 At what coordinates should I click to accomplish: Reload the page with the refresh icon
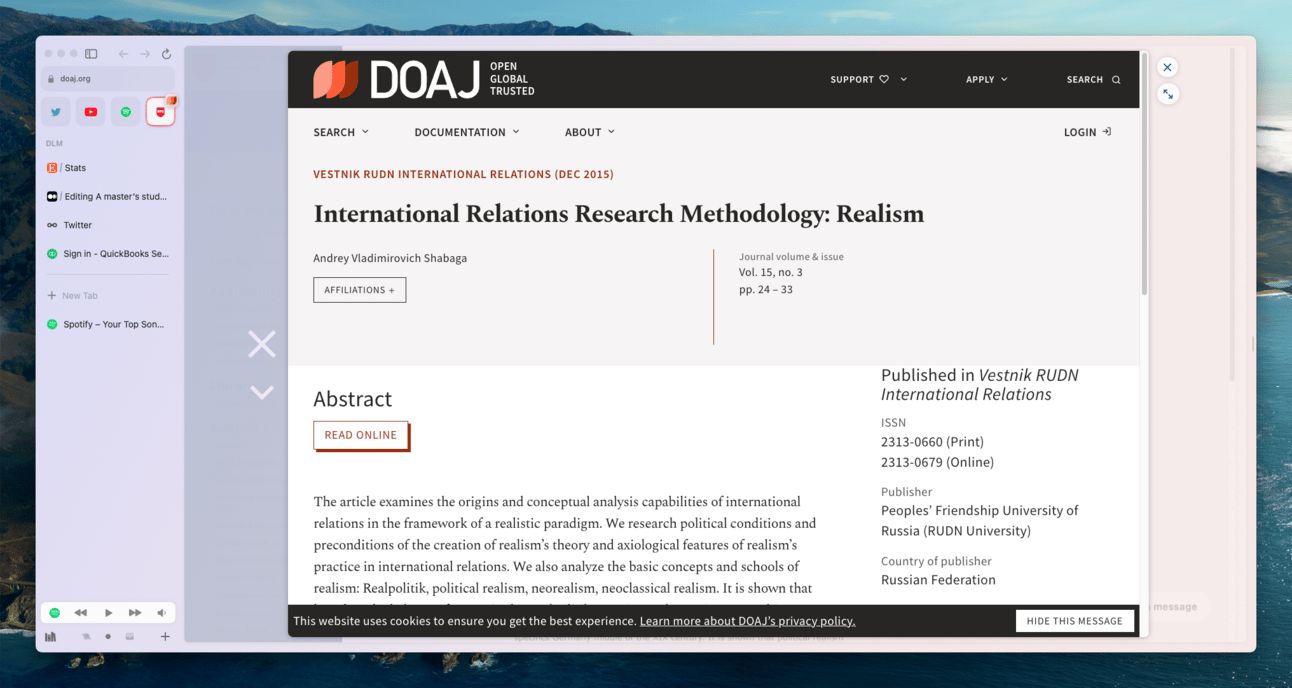tap(166, 54)
